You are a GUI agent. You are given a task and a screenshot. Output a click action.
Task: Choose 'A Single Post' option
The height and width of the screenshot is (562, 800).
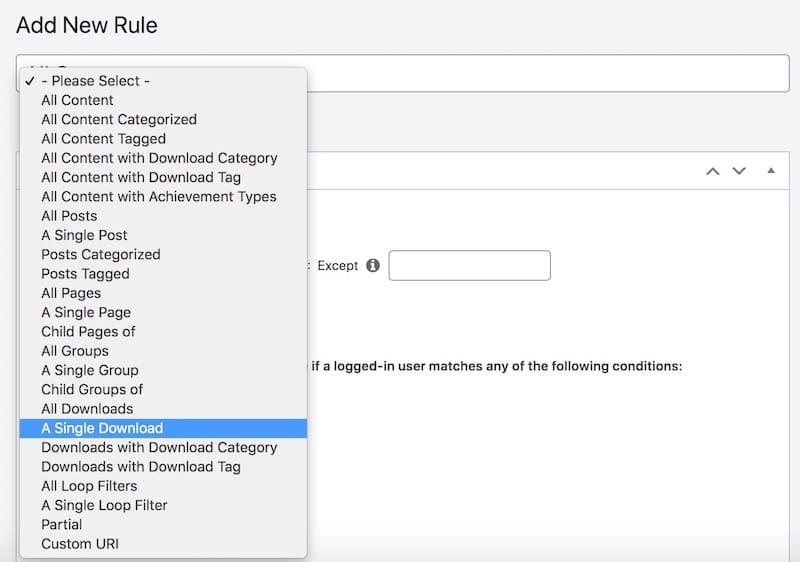84,235
